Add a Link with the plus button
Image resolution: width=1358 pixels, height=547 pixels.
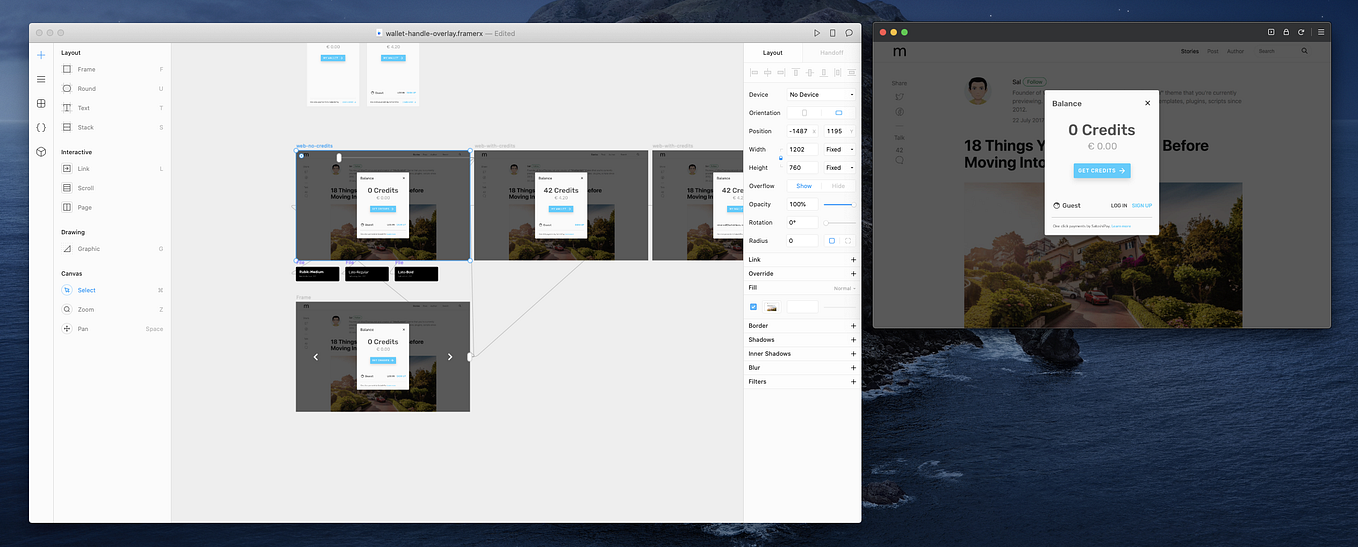click(x=853, y=260)
